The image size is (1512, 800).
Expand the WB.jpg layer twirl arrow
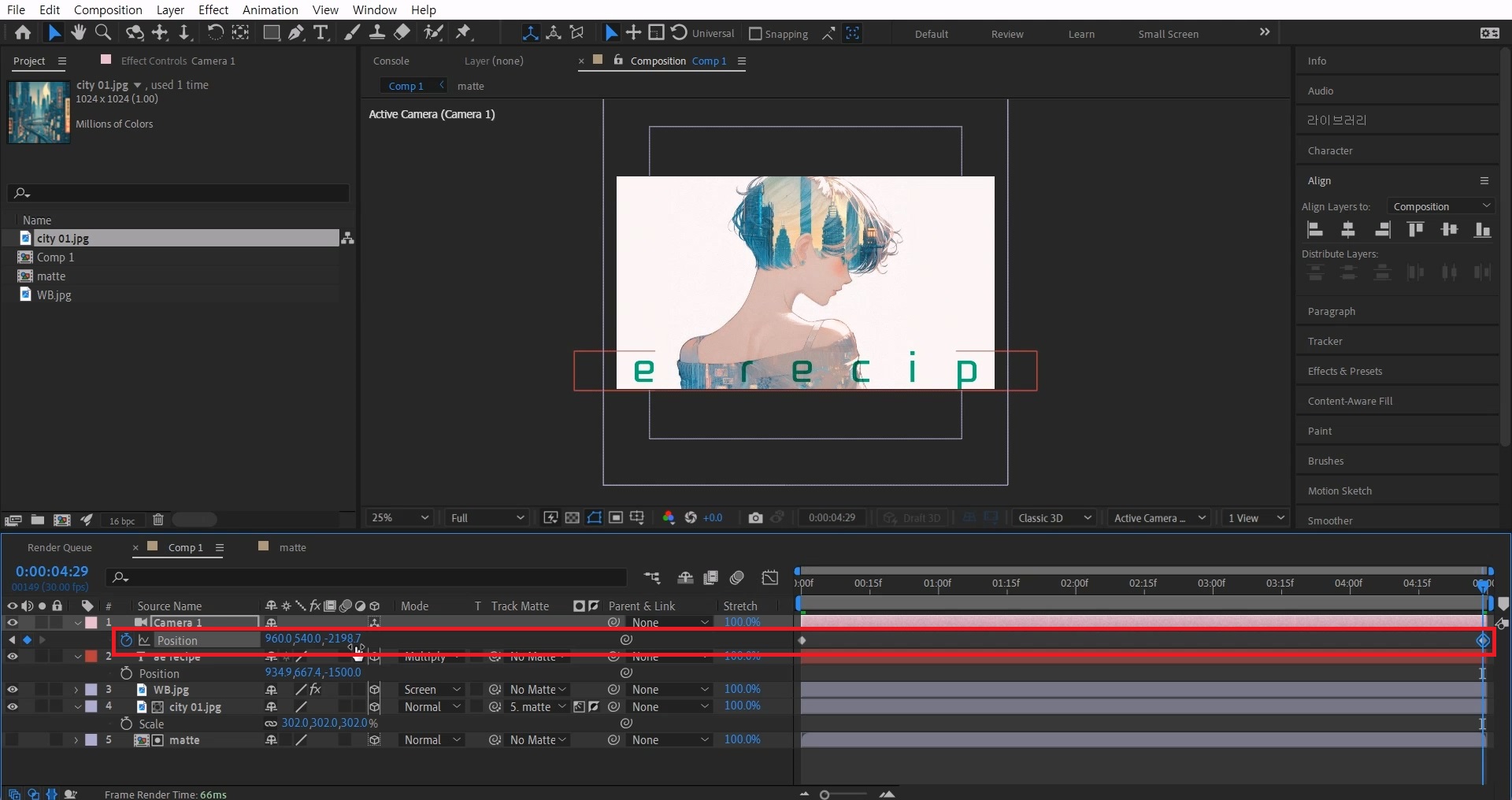tap(76, 690)
